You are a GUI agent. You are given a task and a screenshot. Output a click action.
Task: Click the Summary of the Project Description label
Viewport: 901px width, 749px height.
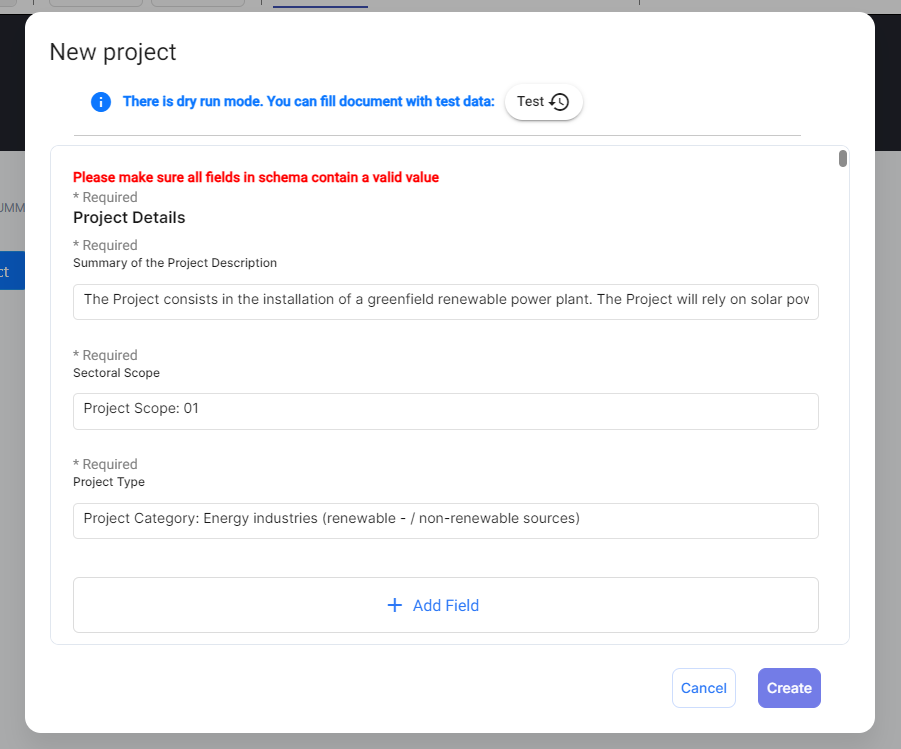[175, 263]
